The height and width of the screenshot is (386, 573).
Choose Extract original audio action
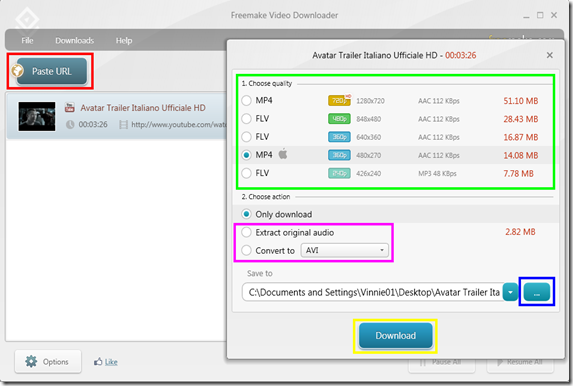(246, 232)
